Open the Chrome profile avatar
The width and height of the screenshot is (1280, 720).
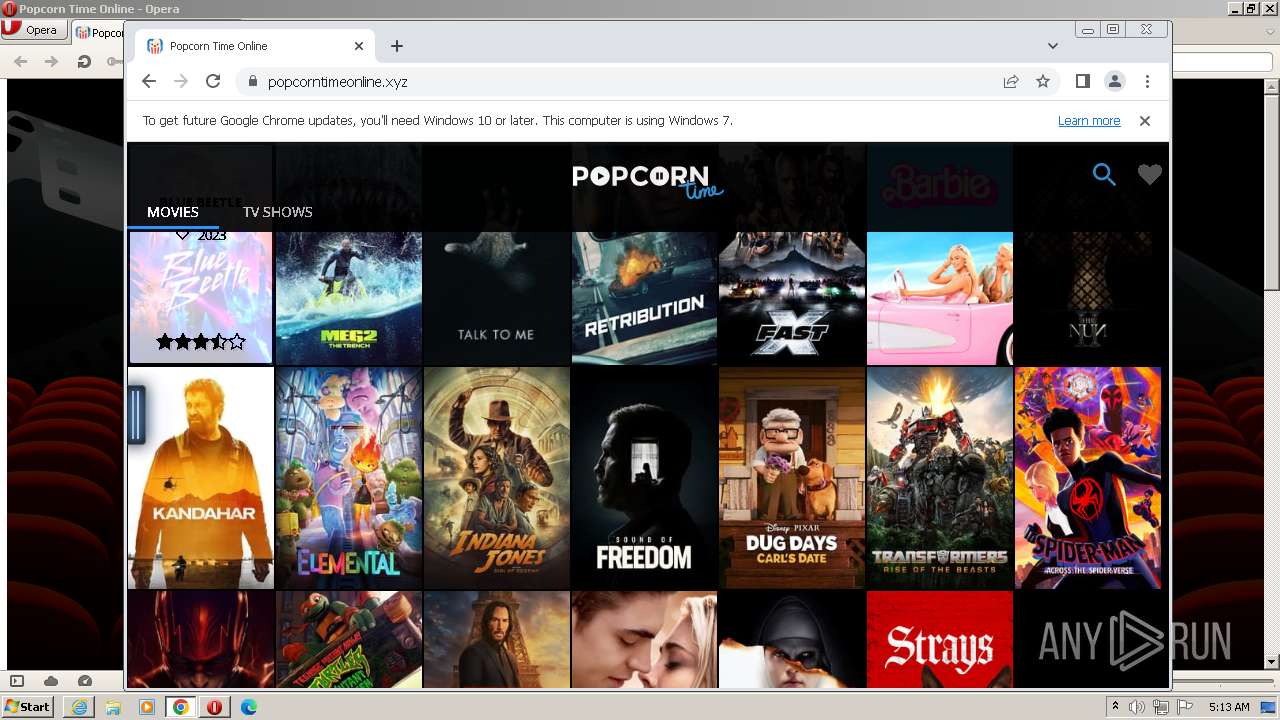[x=1115, y=82]
